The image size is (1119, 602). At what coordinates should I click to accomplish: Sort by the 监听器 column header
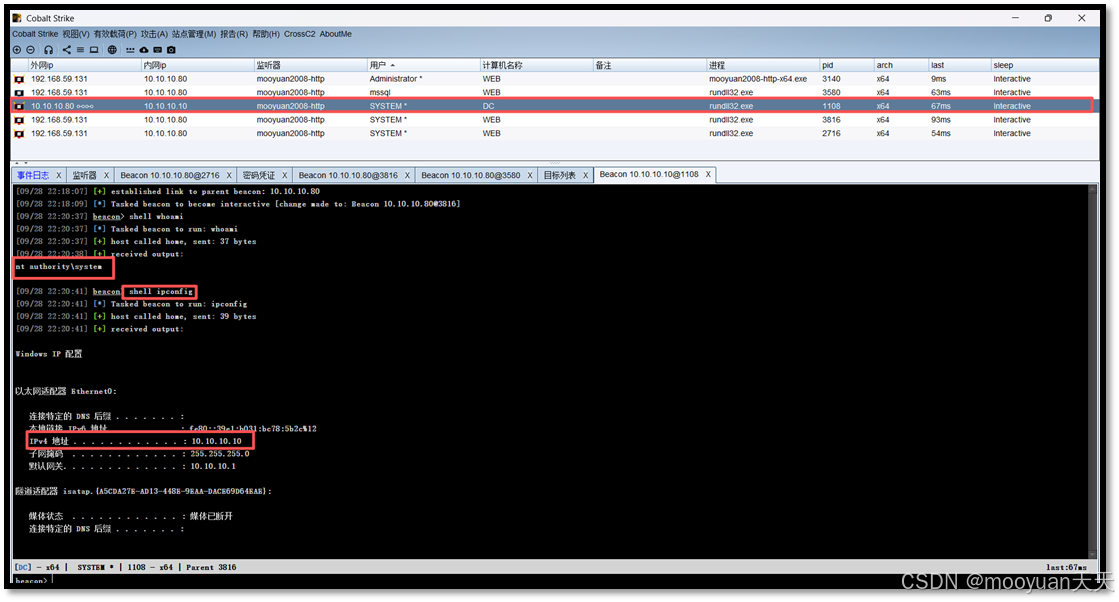tap(310, 65)
